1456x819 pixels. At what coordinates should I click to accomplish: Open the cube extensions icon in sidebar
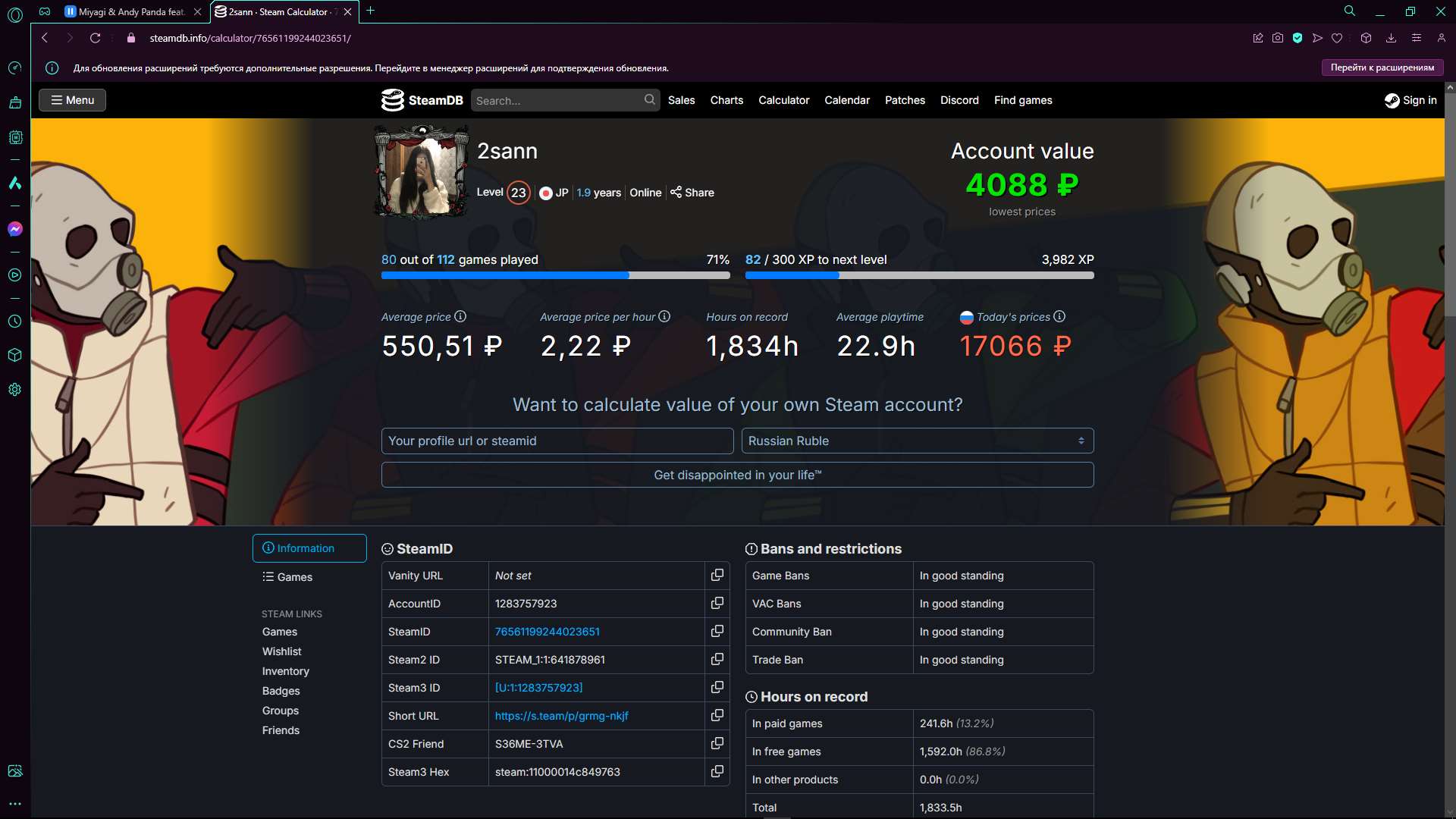(14, 355)
